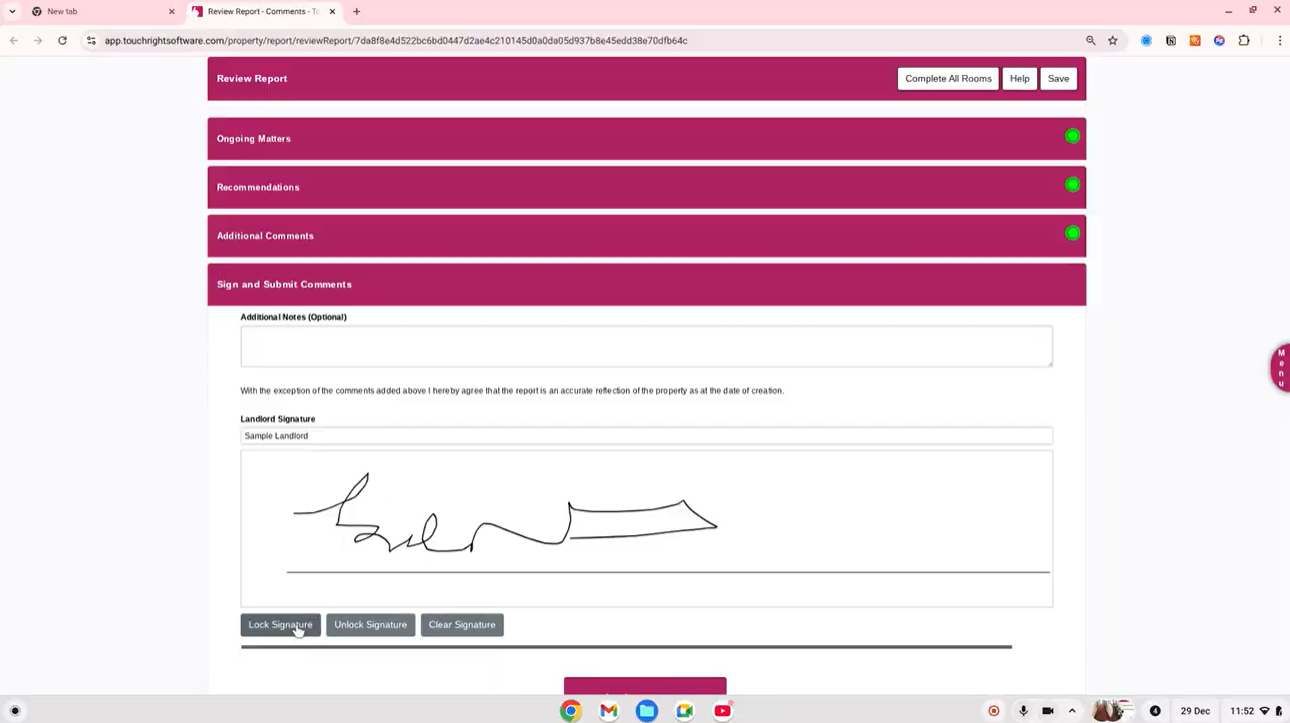Open the side Menu tab
1290x723 pixels.
[x=1280, y=368]
